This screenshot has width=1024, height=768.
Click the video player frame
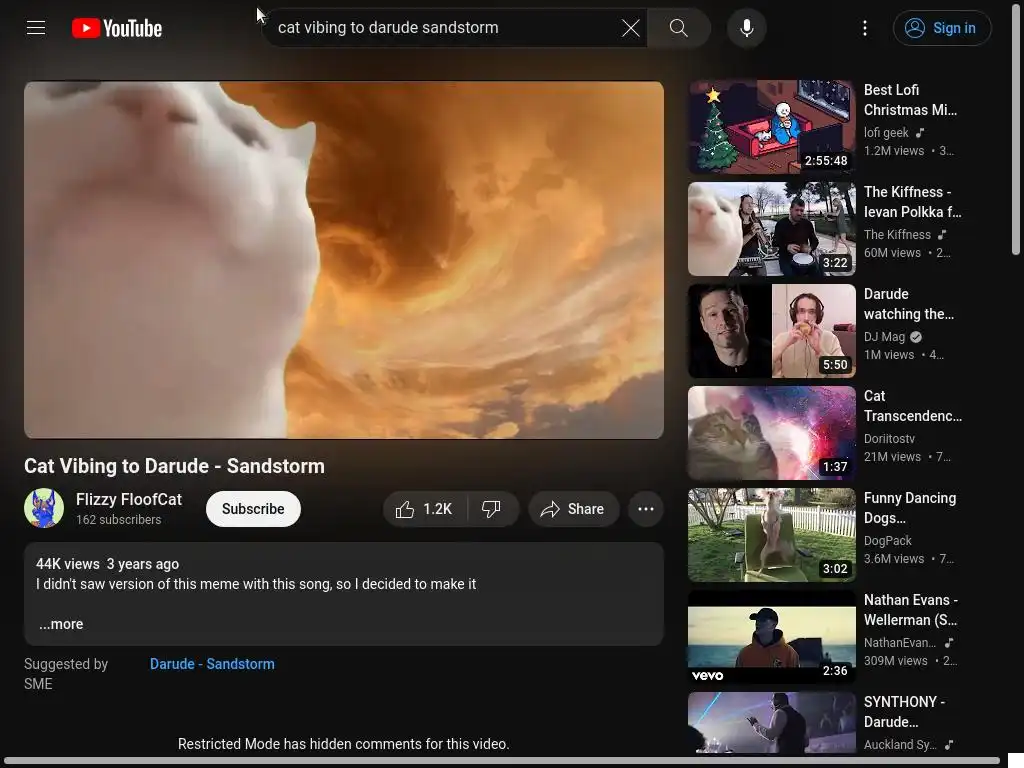tap(344, 260)
